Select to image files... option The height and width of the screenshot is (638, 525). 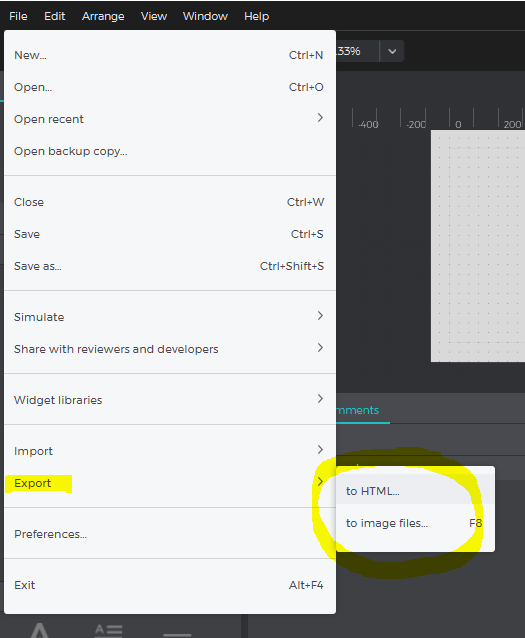[x=415, y=523]
